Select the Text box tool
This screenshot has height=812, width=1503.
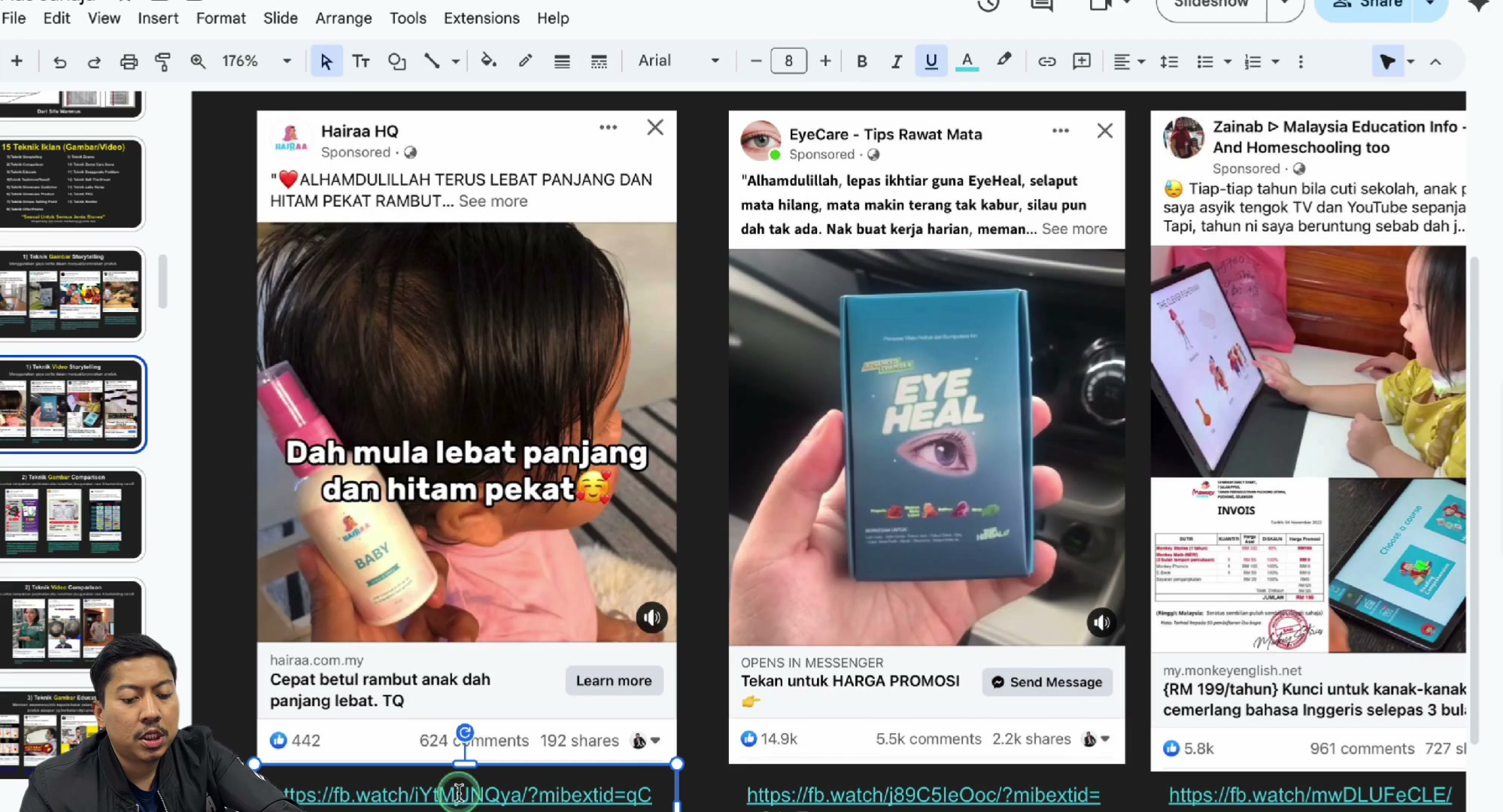pyautogui.click(x=361, y=62)
